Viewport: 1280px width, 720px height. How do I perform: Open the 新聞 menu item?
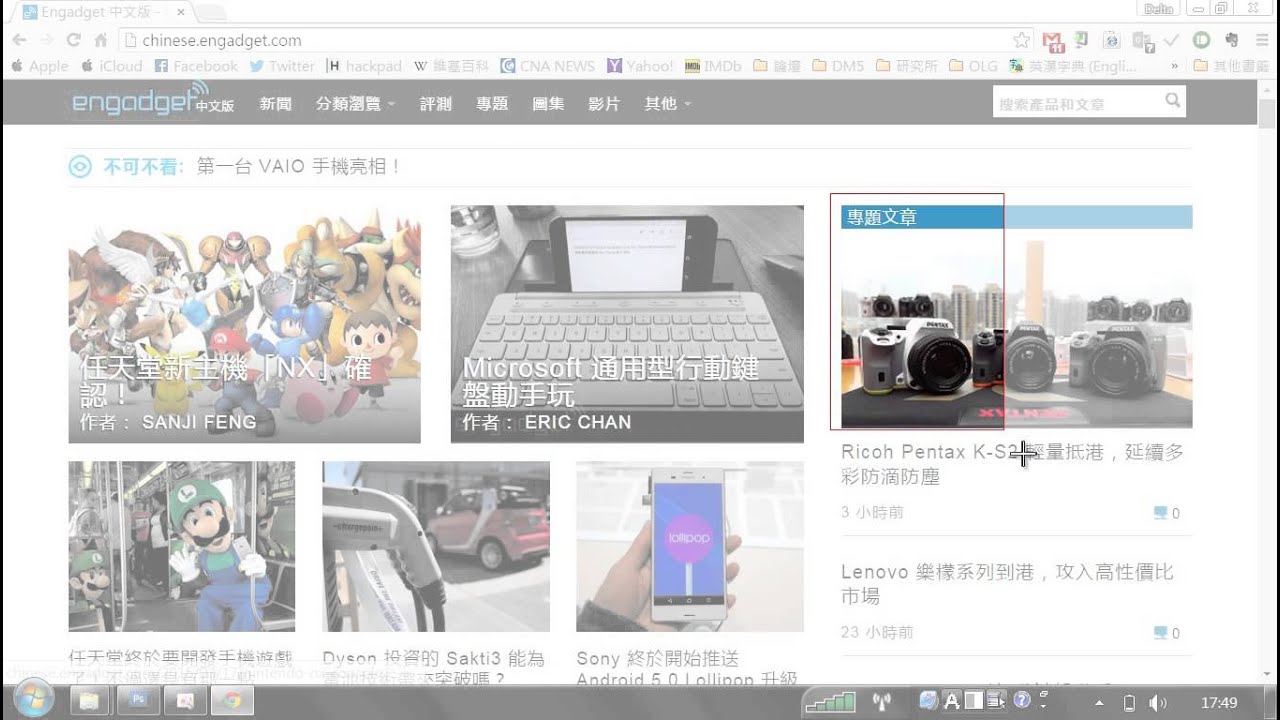click(x=275, y=104)
